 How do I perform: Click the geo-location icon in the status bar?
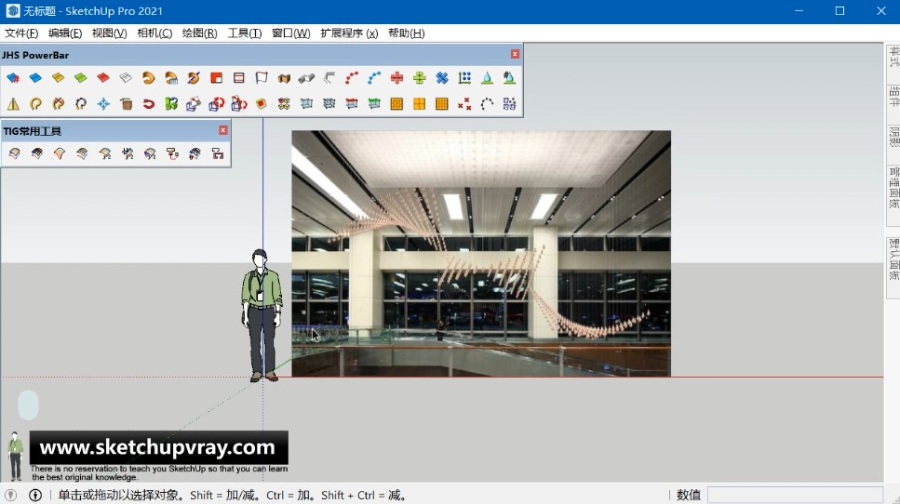click(x=10, y=495)
